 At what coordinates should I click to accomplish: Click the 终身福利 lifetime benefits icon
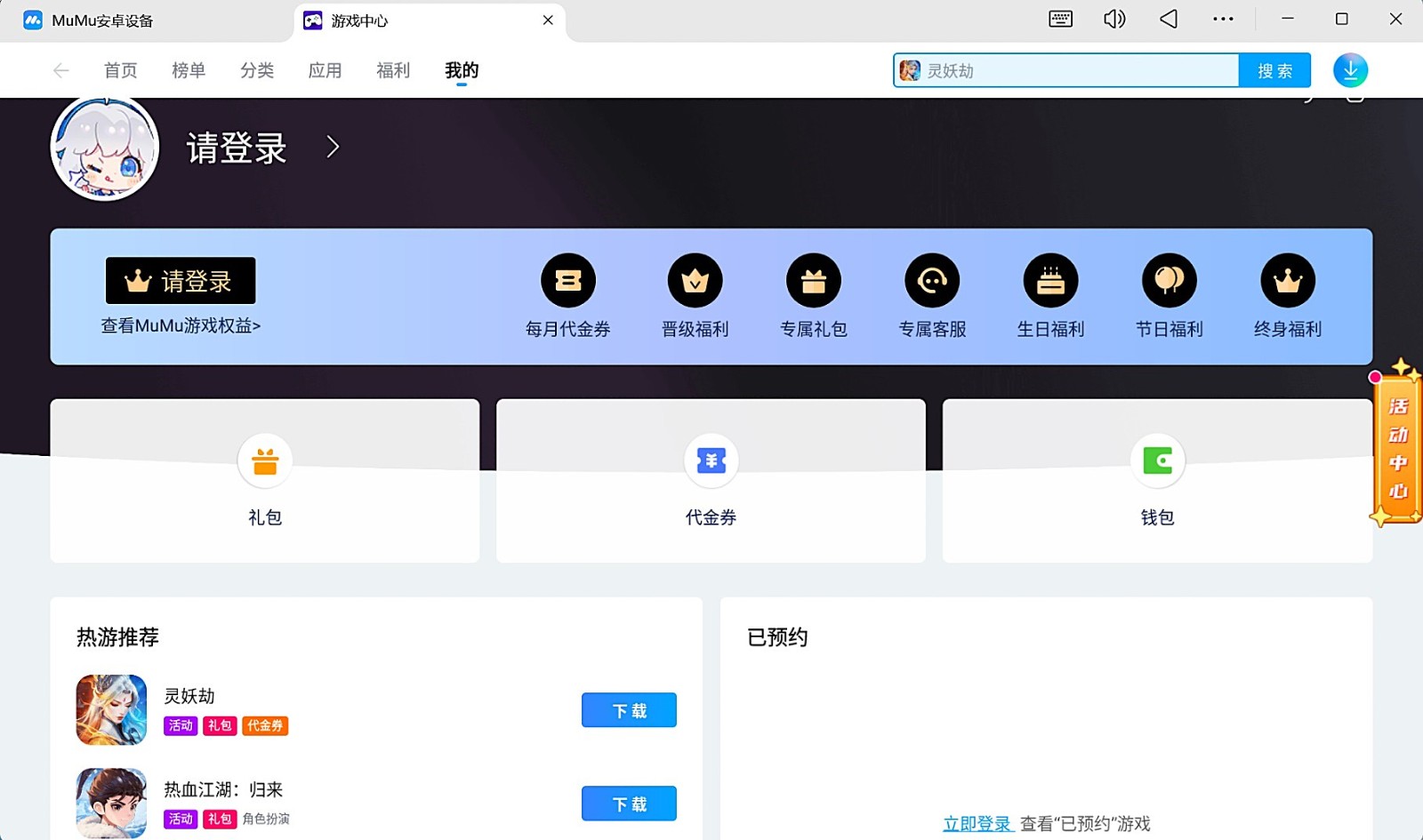click(x=1287, y=280)
